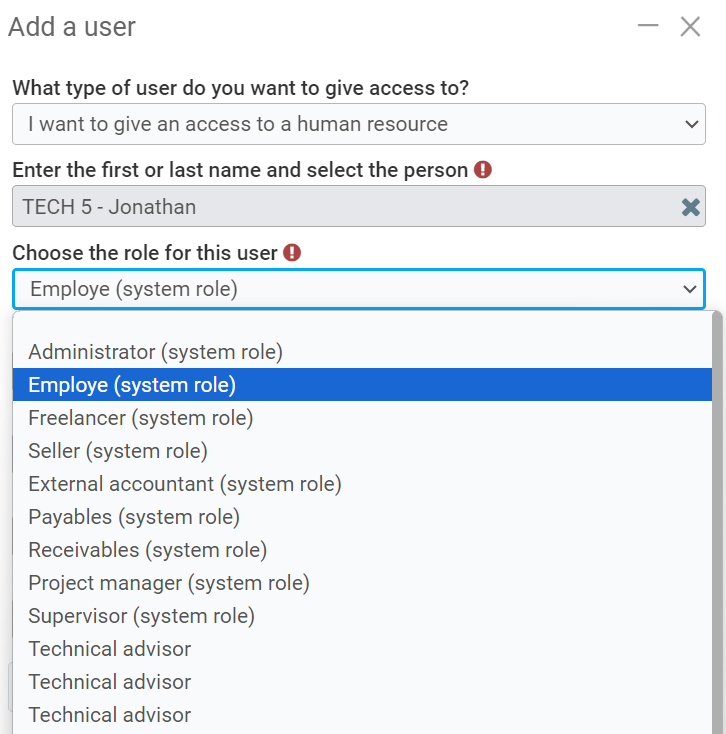Click the red alert icon beside person label
Image resolution: width=726 pixels, height=734 pixels.
coord(483,170)
